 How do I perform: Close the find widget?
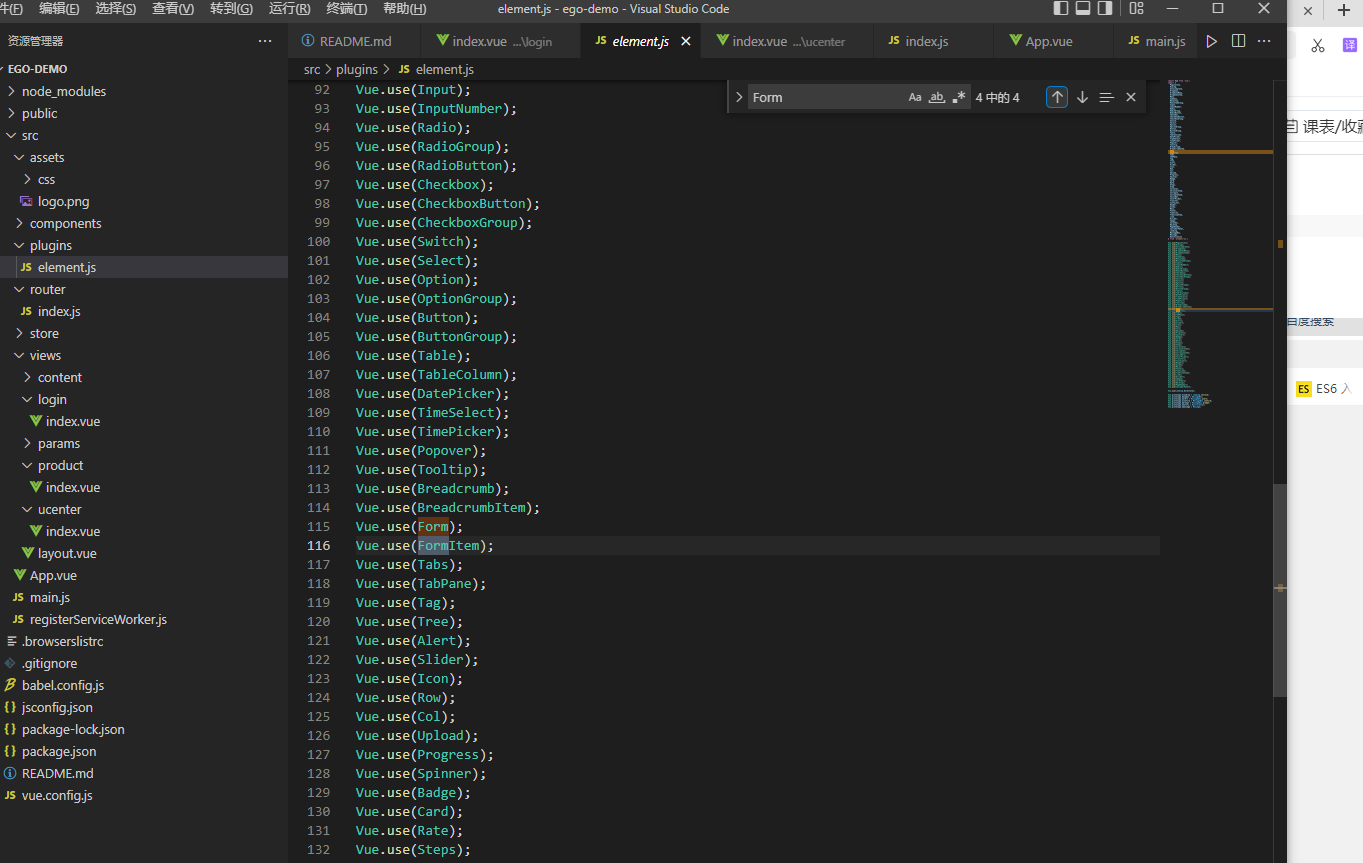(1131, 97)
